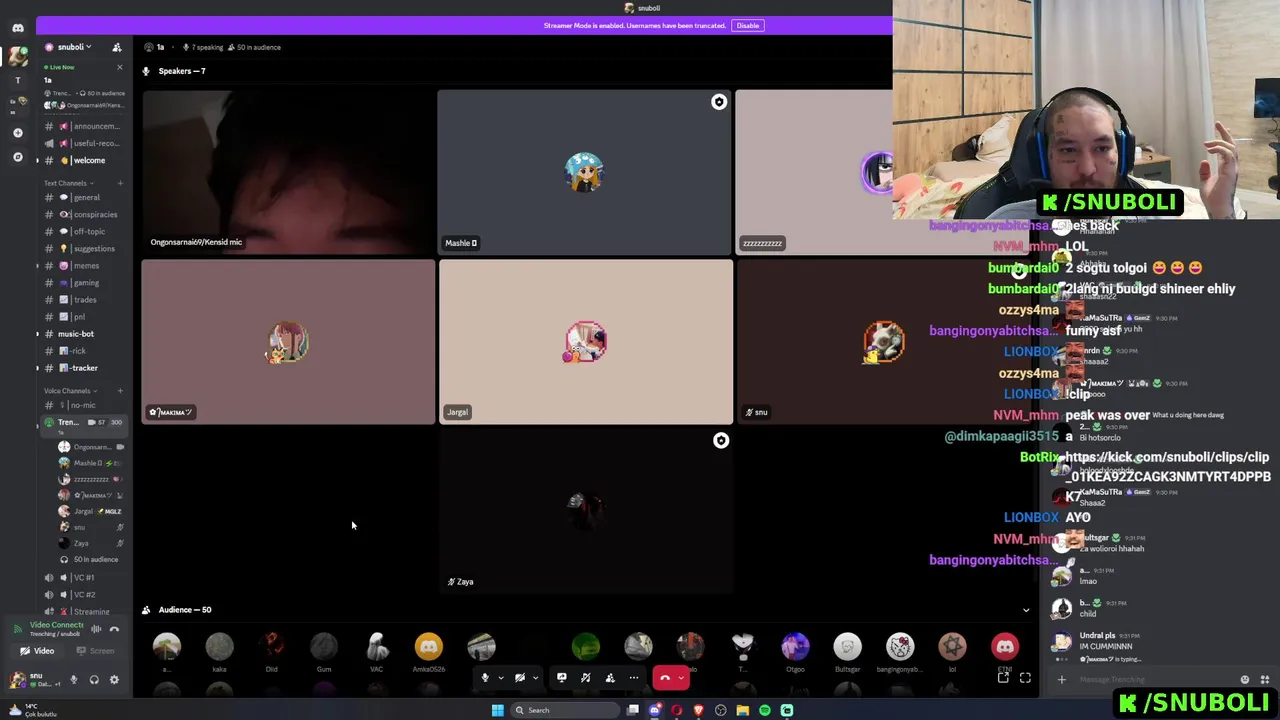Join the VC #1 voice channel
1280x720 pixels.
pyautogui.click(x=84, y=577)
